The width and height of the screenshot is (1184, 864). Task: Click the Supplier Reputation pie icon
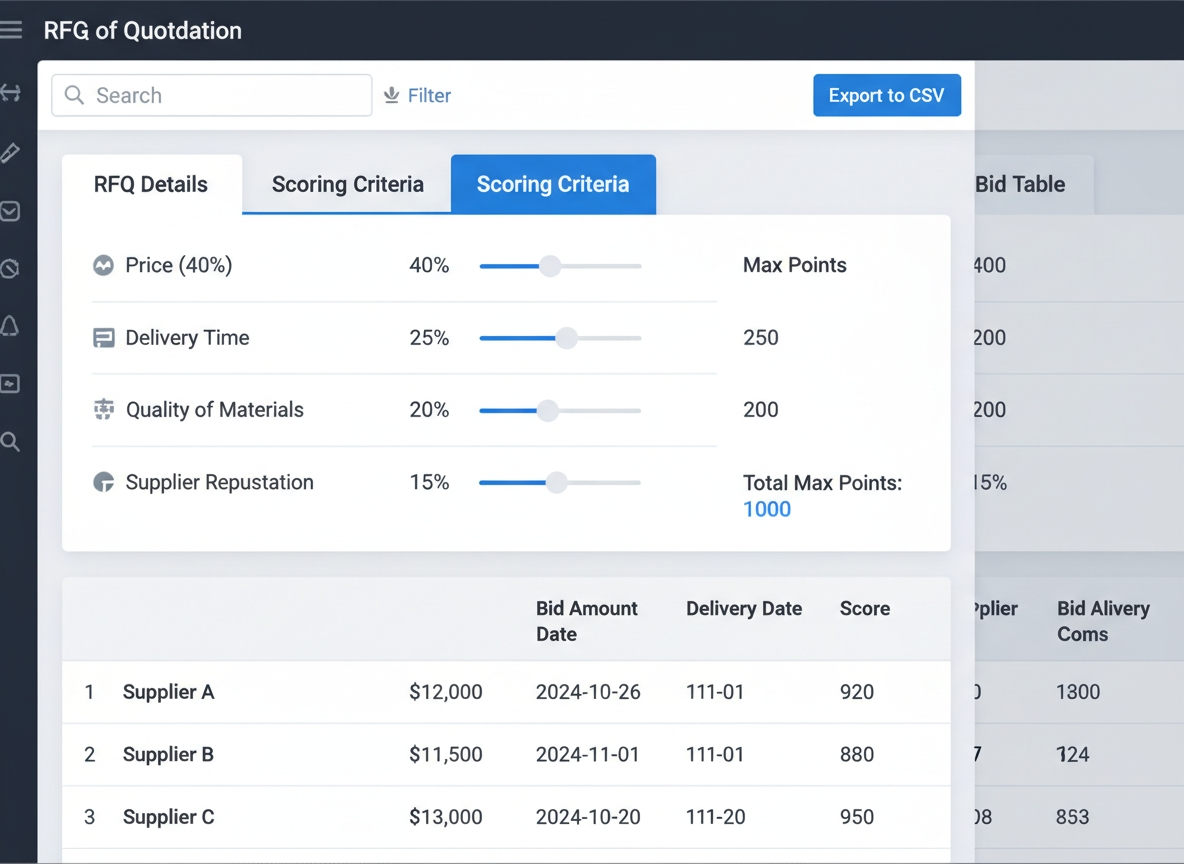click(103, 483)
